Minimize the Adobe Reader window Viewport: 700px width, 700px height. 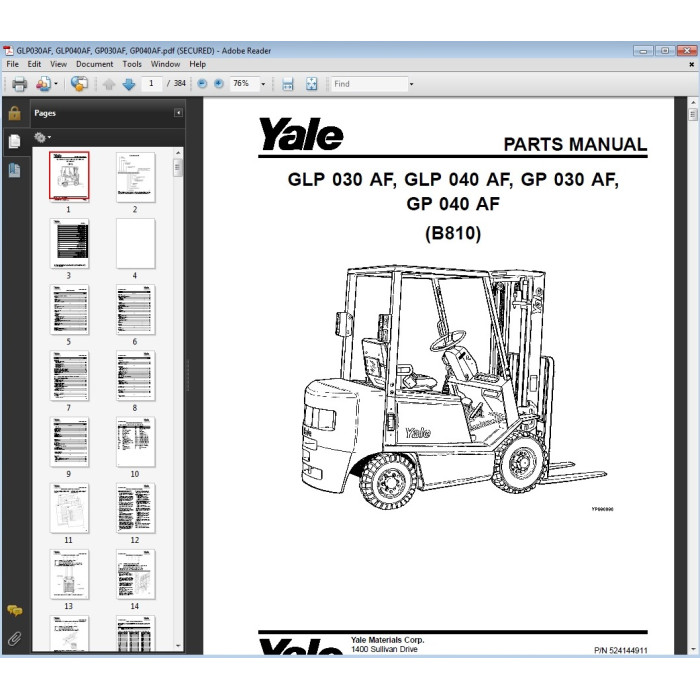point(643,51)
